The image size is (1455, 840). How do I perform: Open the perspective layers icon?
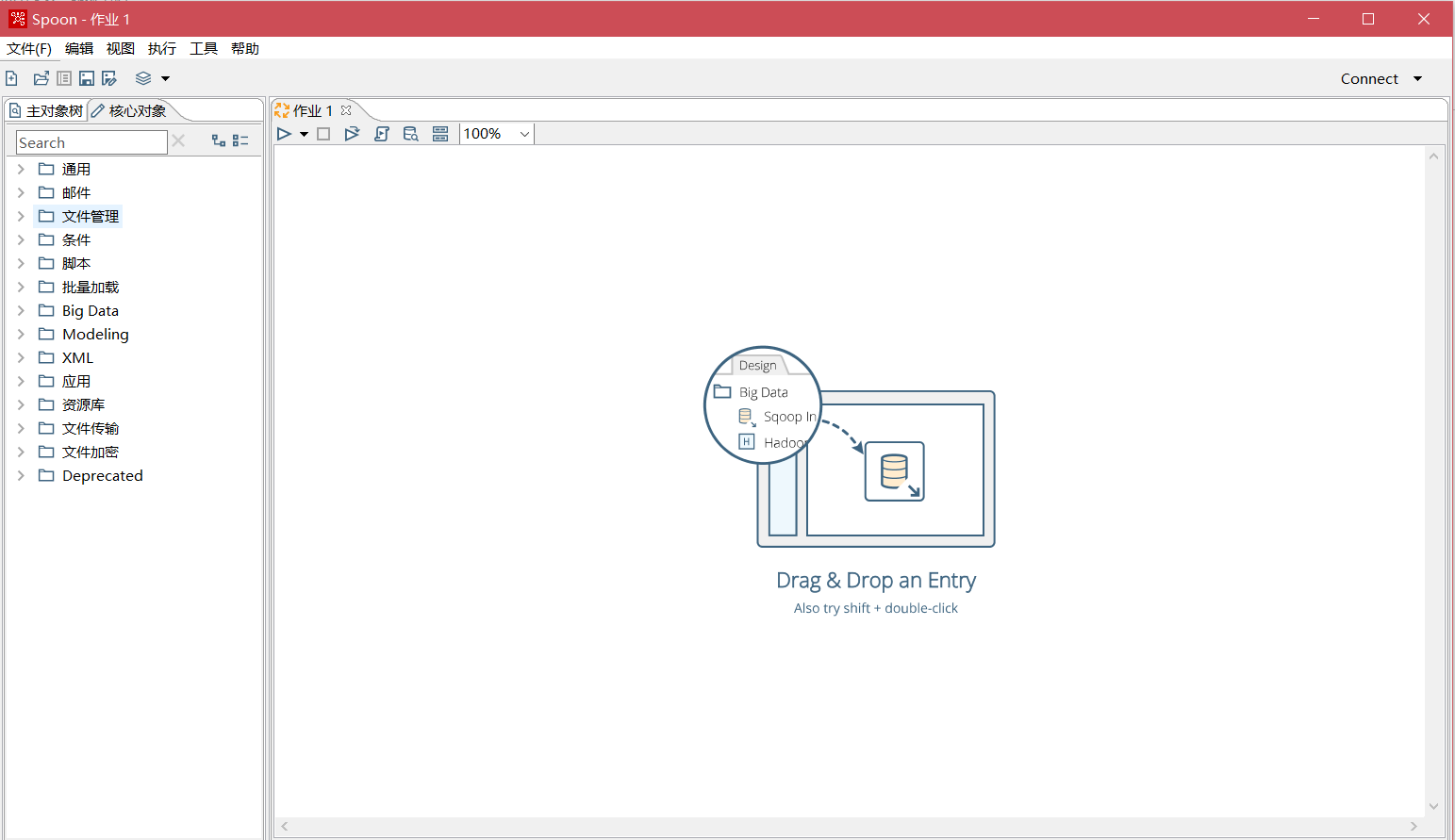point(143,79)
